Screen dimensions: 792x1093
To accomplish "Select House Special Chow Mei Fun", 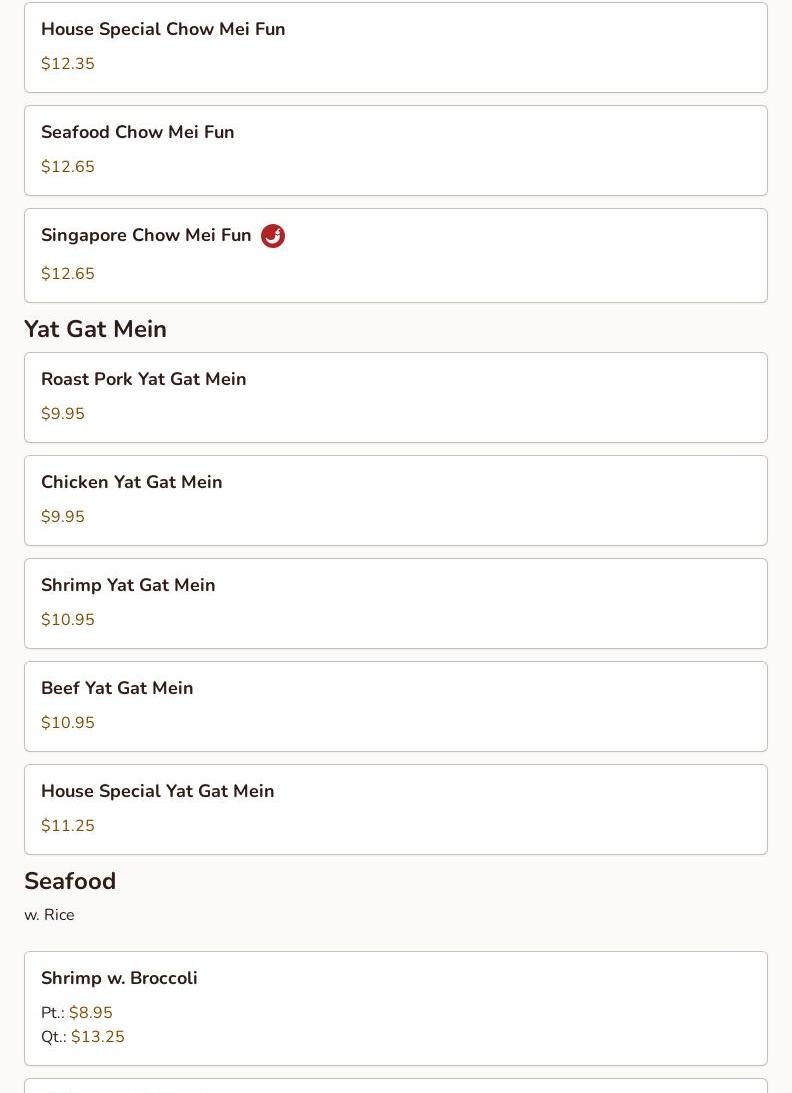I will point(163,30).
